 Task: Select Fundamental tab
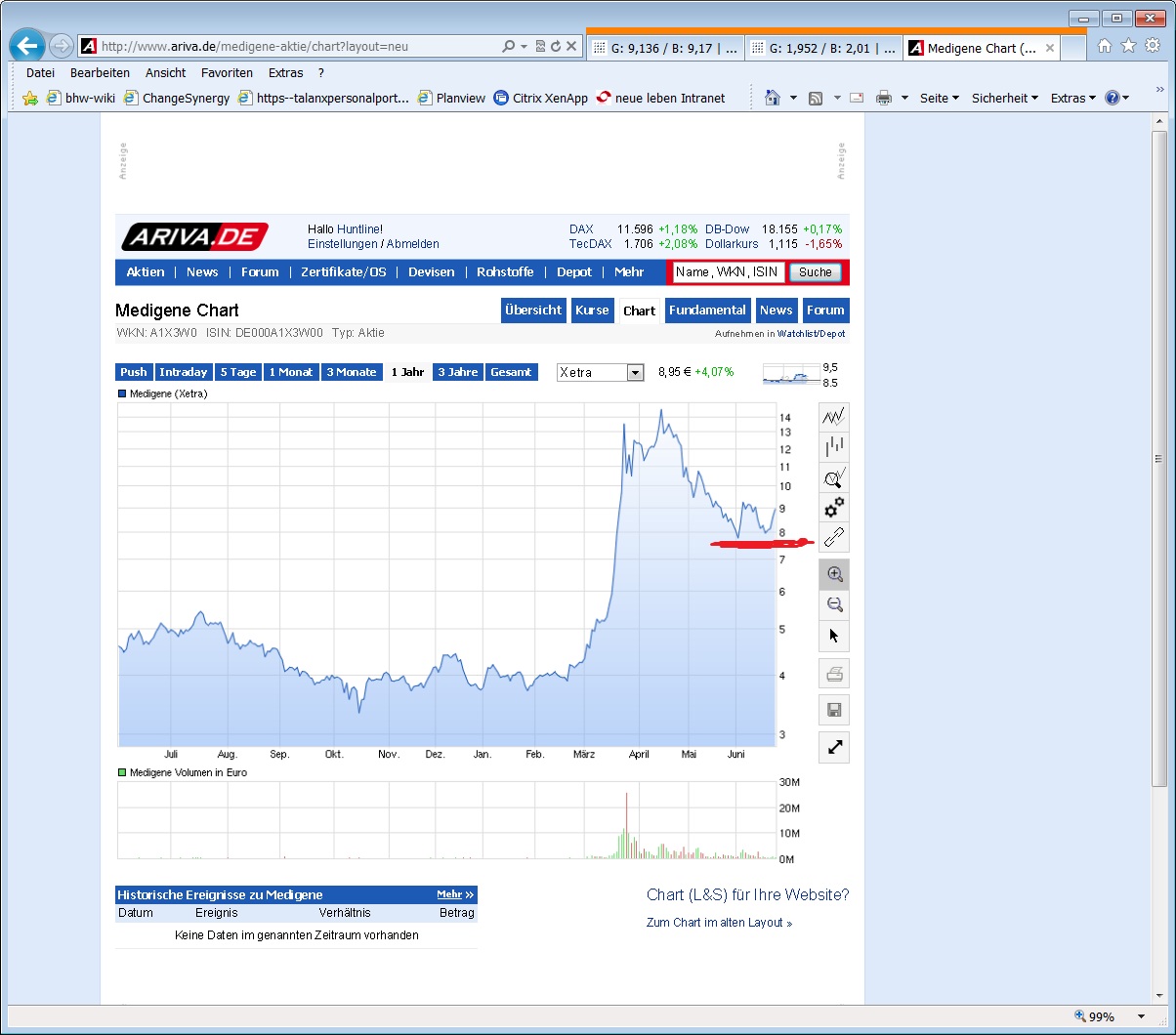tap(708, 310)
